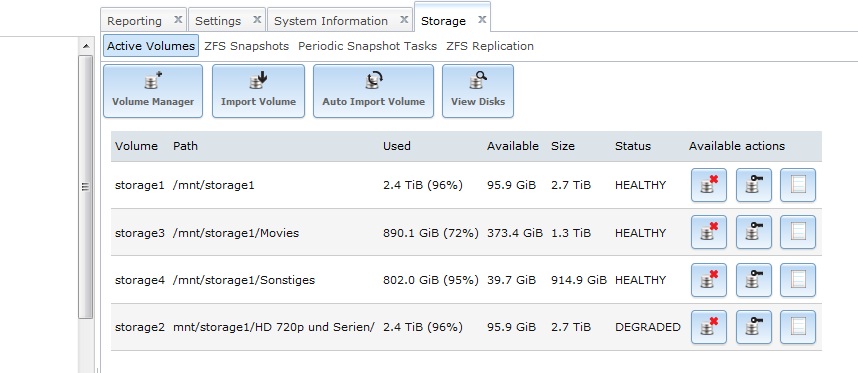Open encryption key options for storage3
The width and height of the screenshot is (858, 373).
(753, 232)
